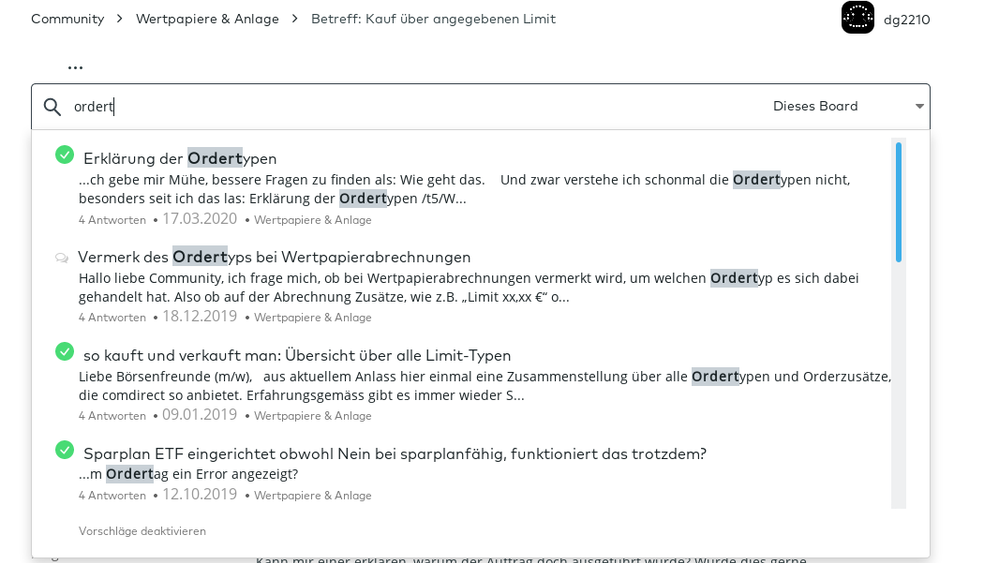Open result so kauft und verkauft man
Viewport: 999px width, 563px height.
coord(297,355)
